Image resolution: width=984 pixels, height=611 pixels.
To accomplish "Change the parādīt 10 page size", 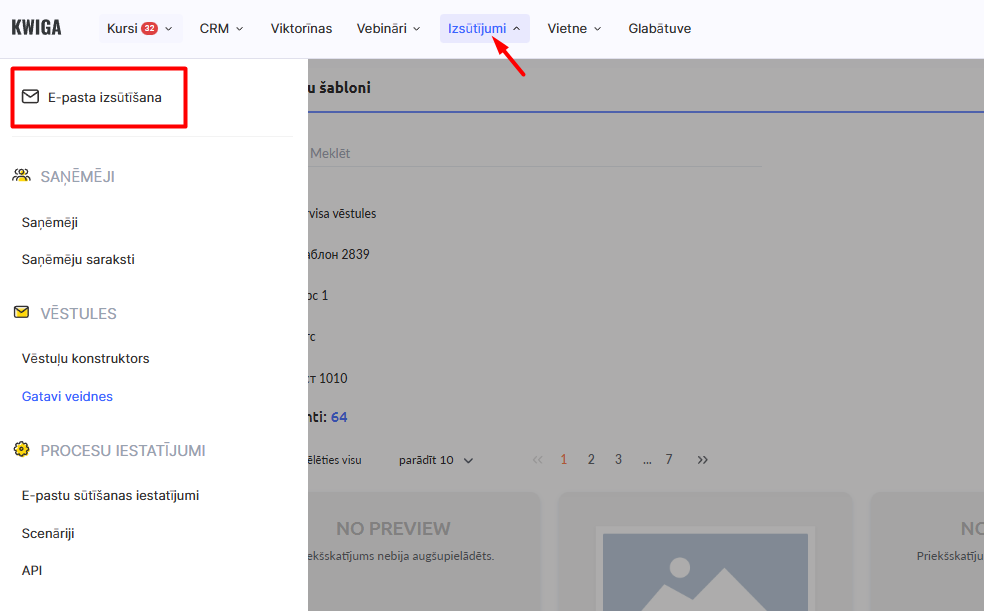I will [x=436, y=460].
